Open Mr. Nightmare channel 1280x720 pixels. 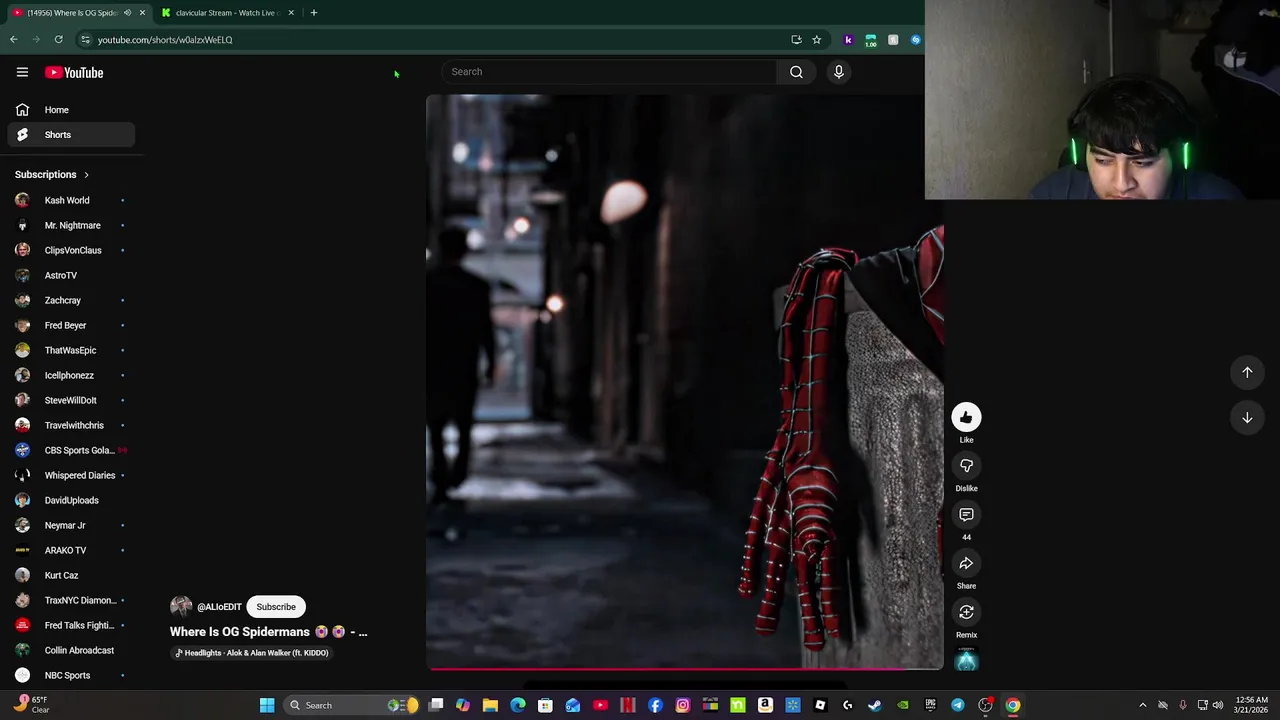click(70, 225)
